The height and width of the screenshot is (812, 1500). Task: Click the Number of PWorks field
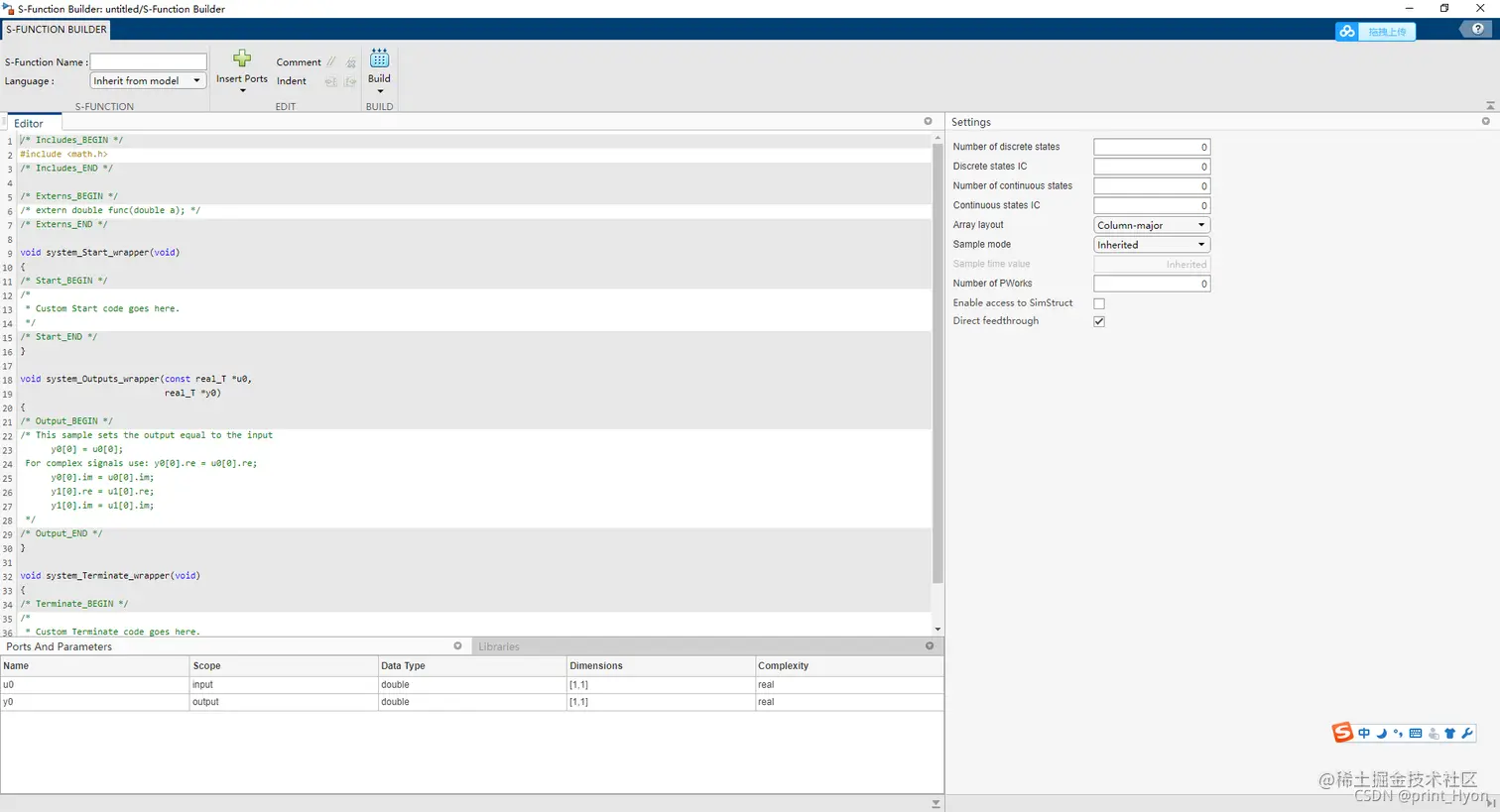pos(1152,284)
